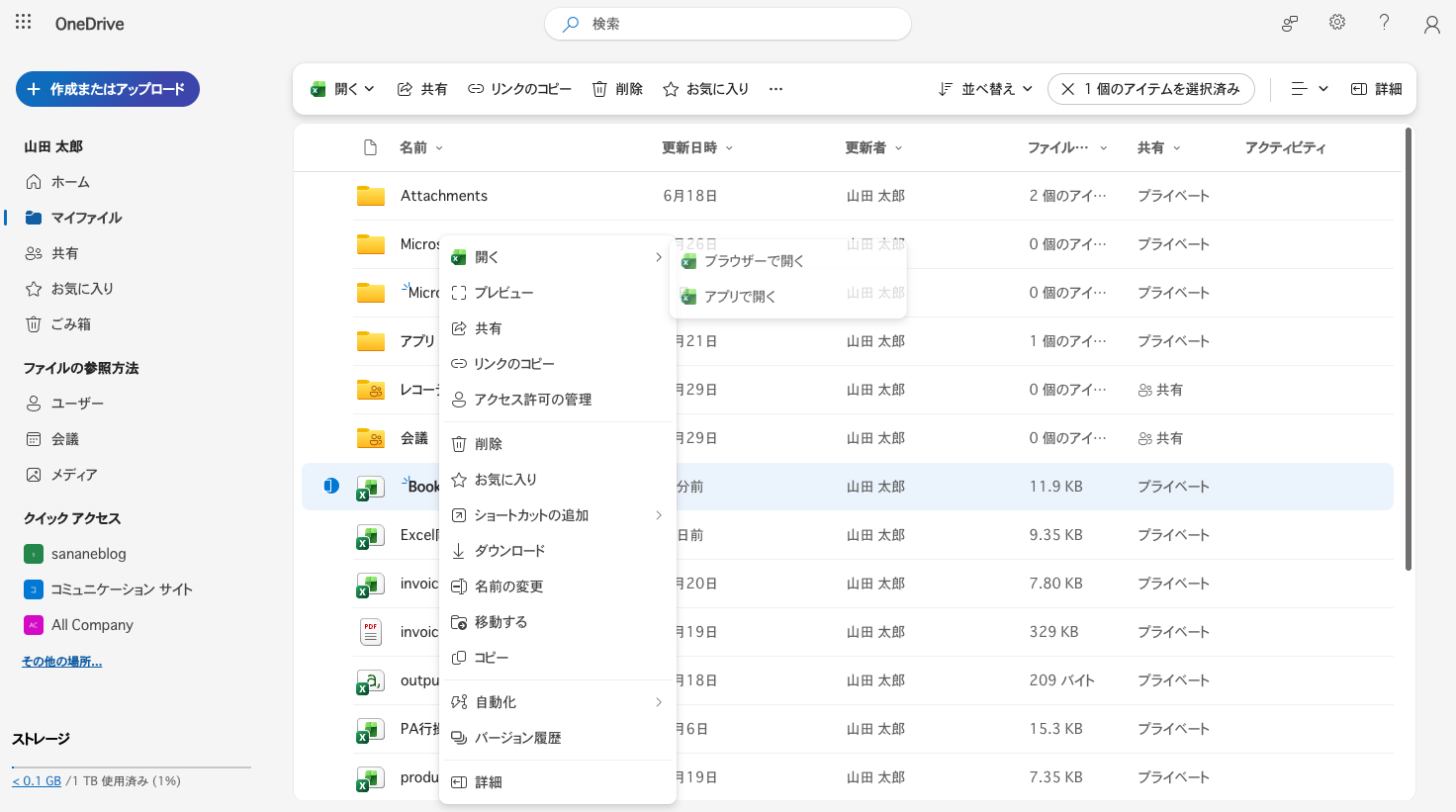Click the file type column header icon

click(371, 147)
